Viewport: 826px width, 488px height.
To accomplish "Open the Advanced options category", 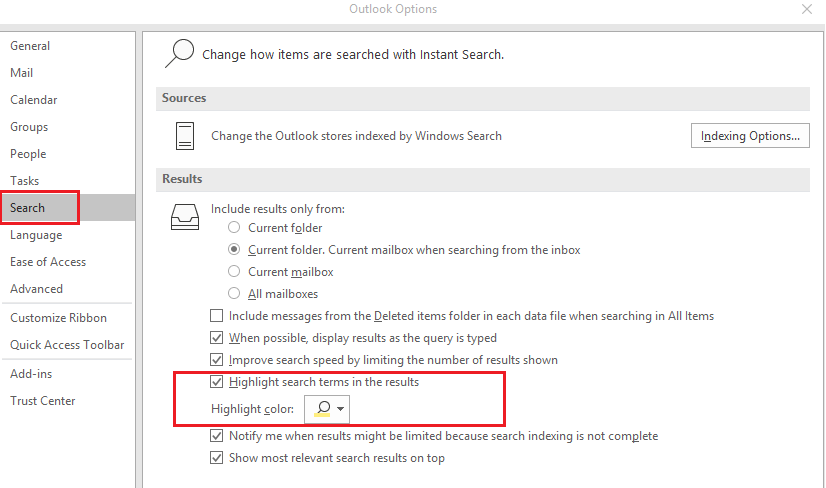I will tap(36, 289).
